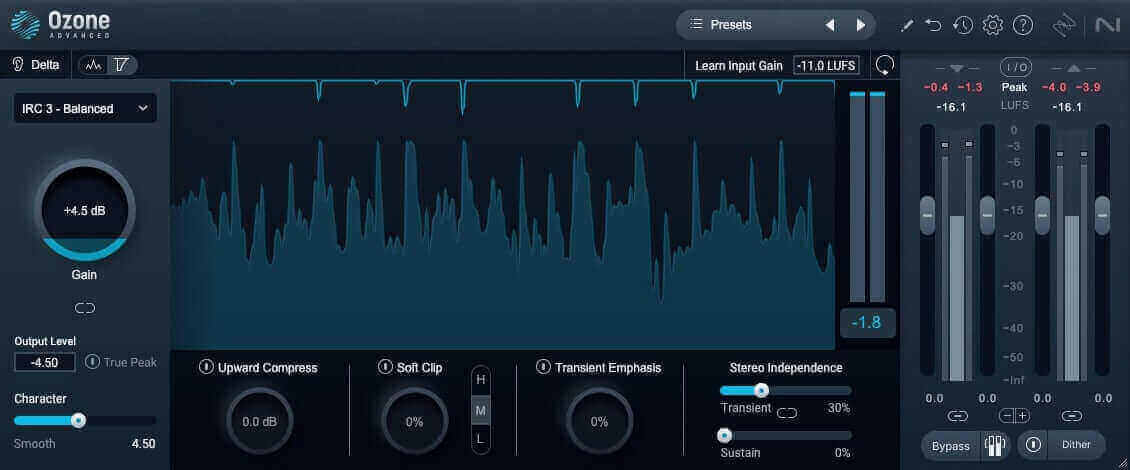Toggle Delta listen mode

pyautogui.click(x=36, y=65)
